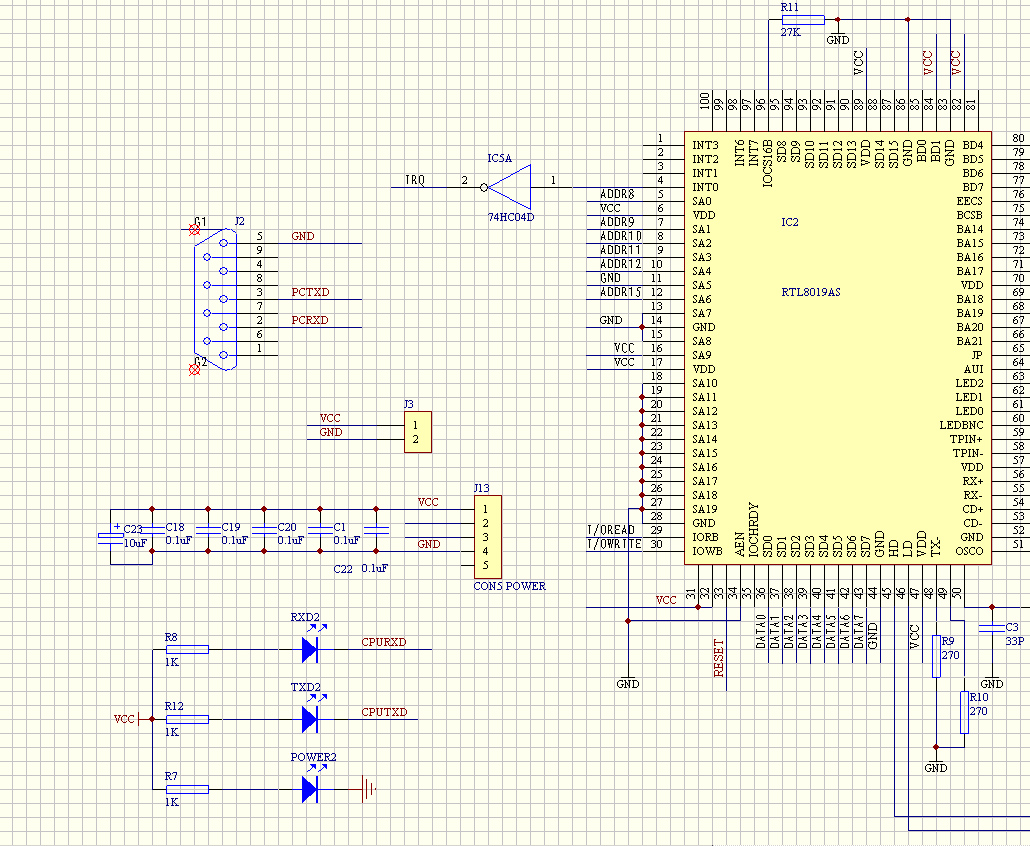Image resolution: width=1030 pixels, height=846 pixels.
Task: Click the DATA0 net label
Action: point(761,632)
